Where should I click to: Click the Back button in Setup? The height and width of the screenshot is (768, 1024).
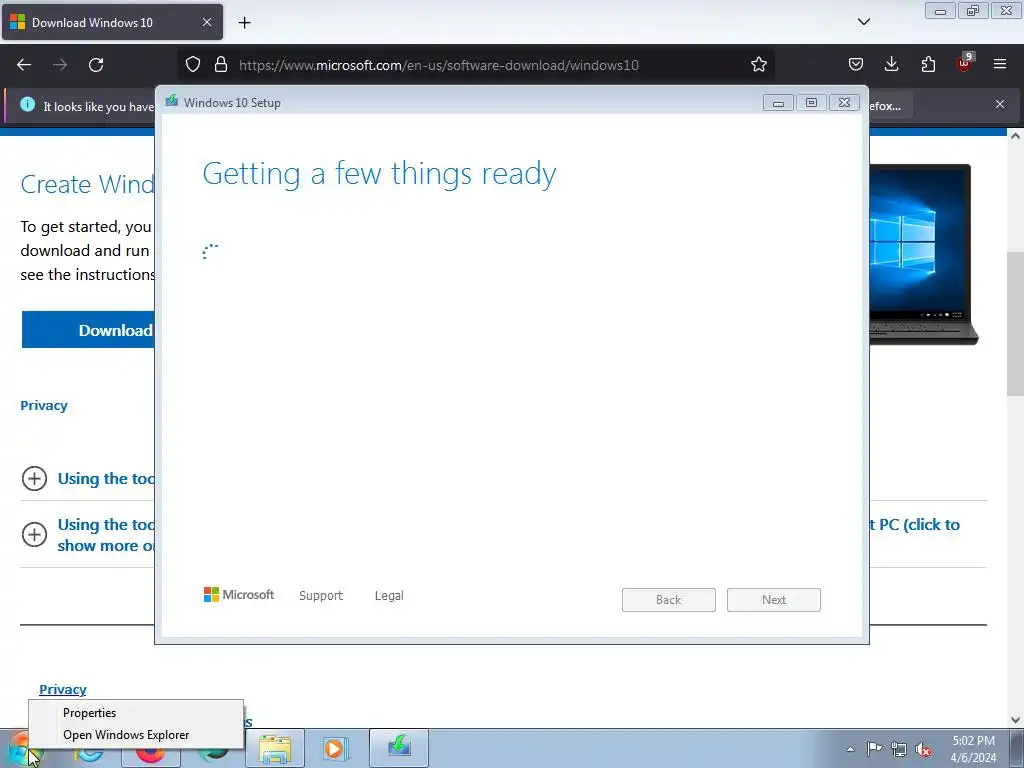click(669, 600)
